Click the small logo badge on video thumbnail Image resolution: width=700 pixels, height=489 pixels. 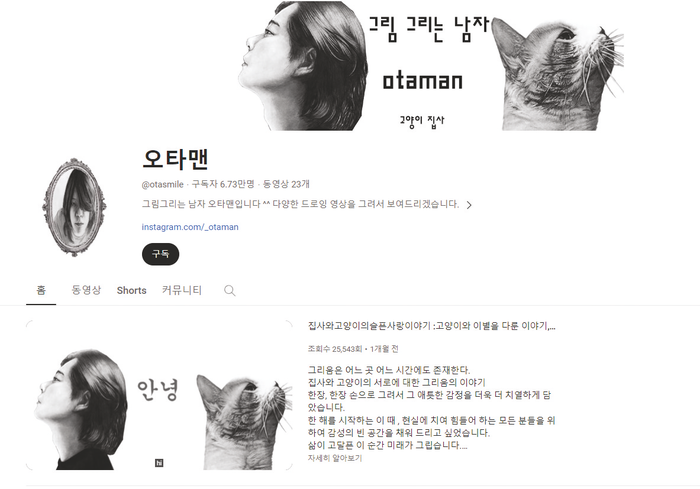click(x=159, y=463)
